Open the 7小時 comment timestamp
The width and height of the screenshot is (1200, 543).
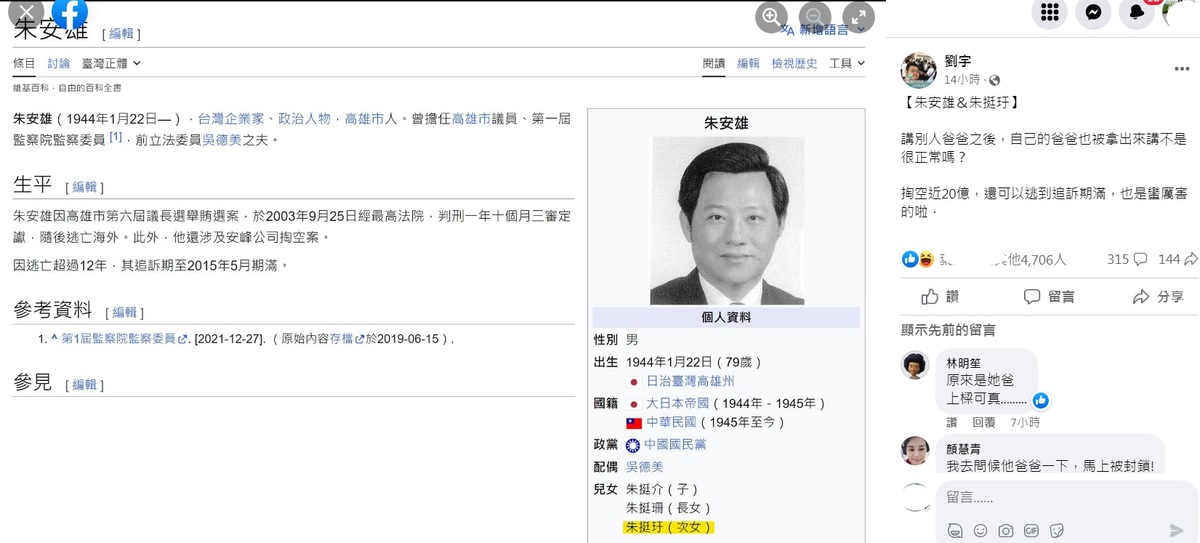[x=1024, y=423]
